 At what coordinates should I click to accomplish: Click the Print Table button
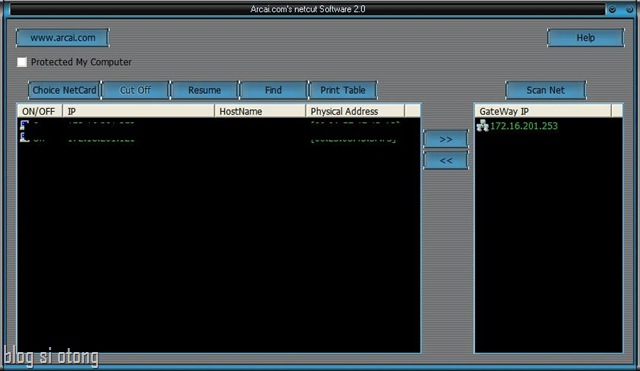point(343,90)
